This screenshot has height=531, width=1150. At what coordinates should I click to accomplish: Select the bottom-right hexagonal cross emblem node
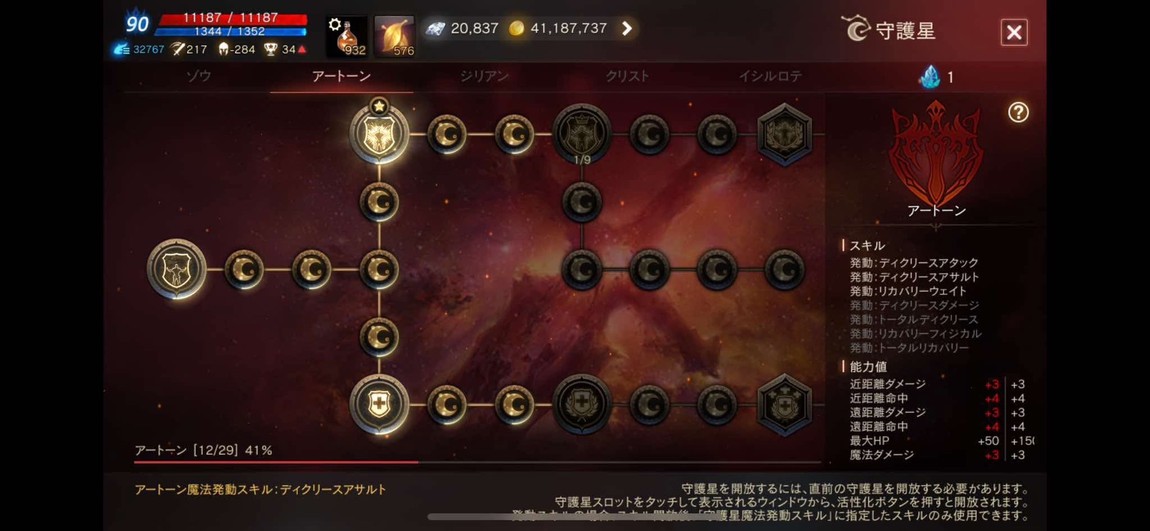(x=784, y=405)
